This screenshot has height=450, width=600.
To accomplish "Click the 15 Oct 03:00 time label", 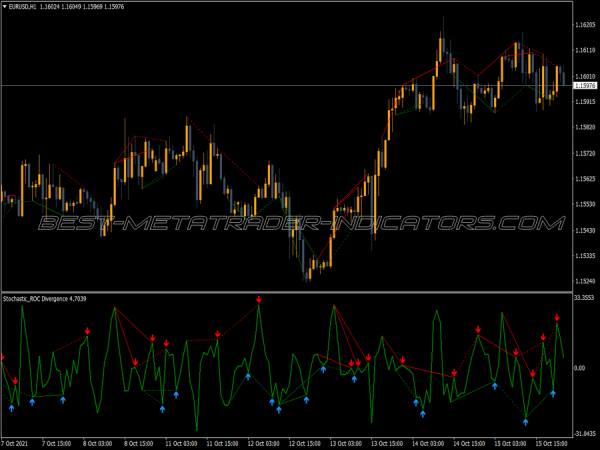I will point(510,444).
